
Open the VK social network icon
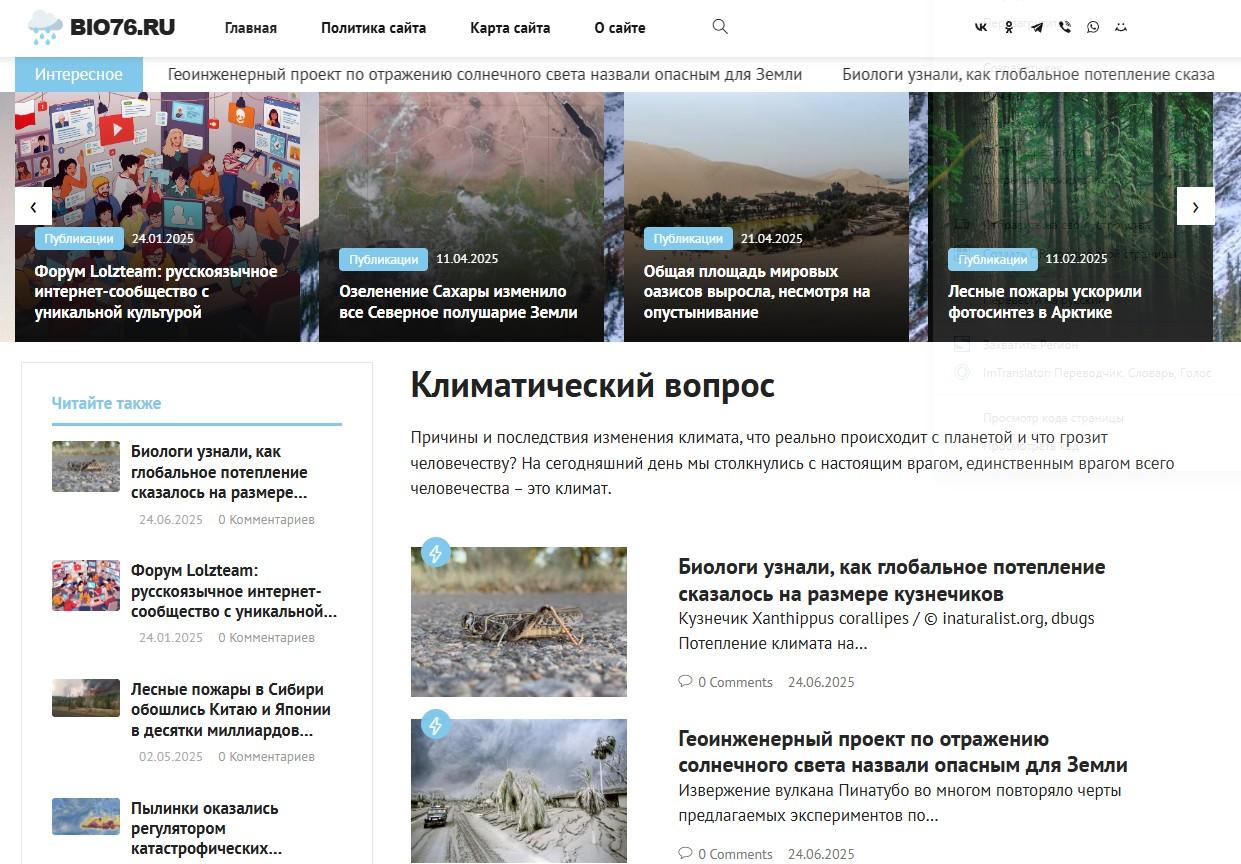pos(981,27)
